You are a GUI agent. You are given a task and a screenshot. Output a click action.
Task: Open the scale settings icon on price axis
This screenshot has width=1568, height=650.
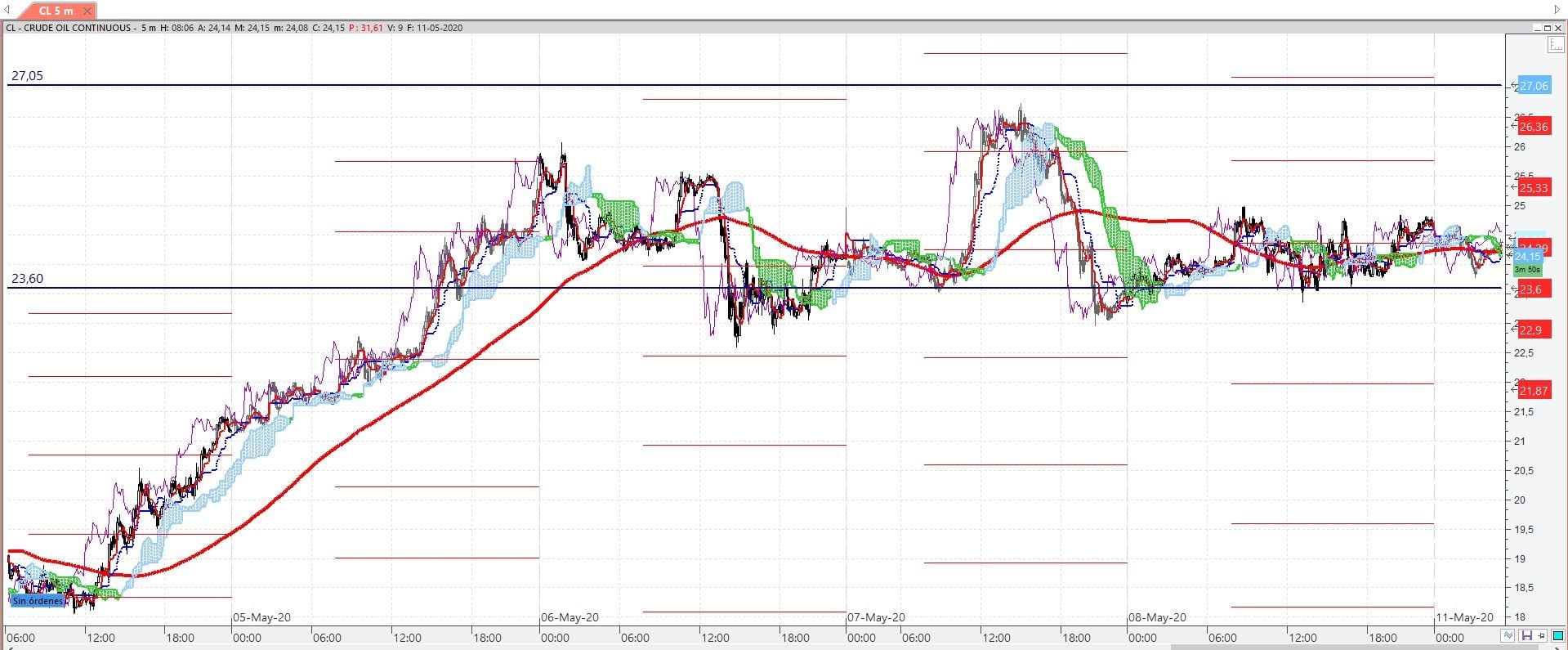[1556, 45]
